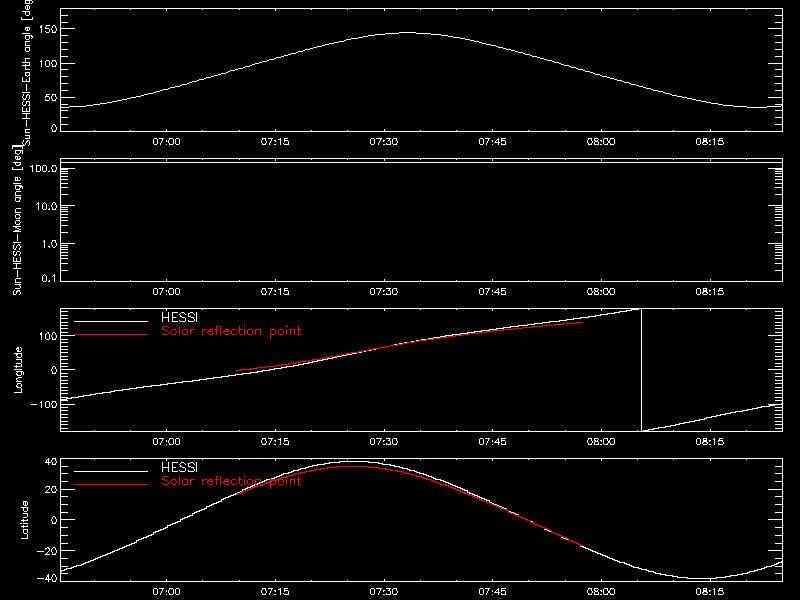Click 08:15 time label under Earth angle plot
The image size is (800, 600).
[710, 142]
